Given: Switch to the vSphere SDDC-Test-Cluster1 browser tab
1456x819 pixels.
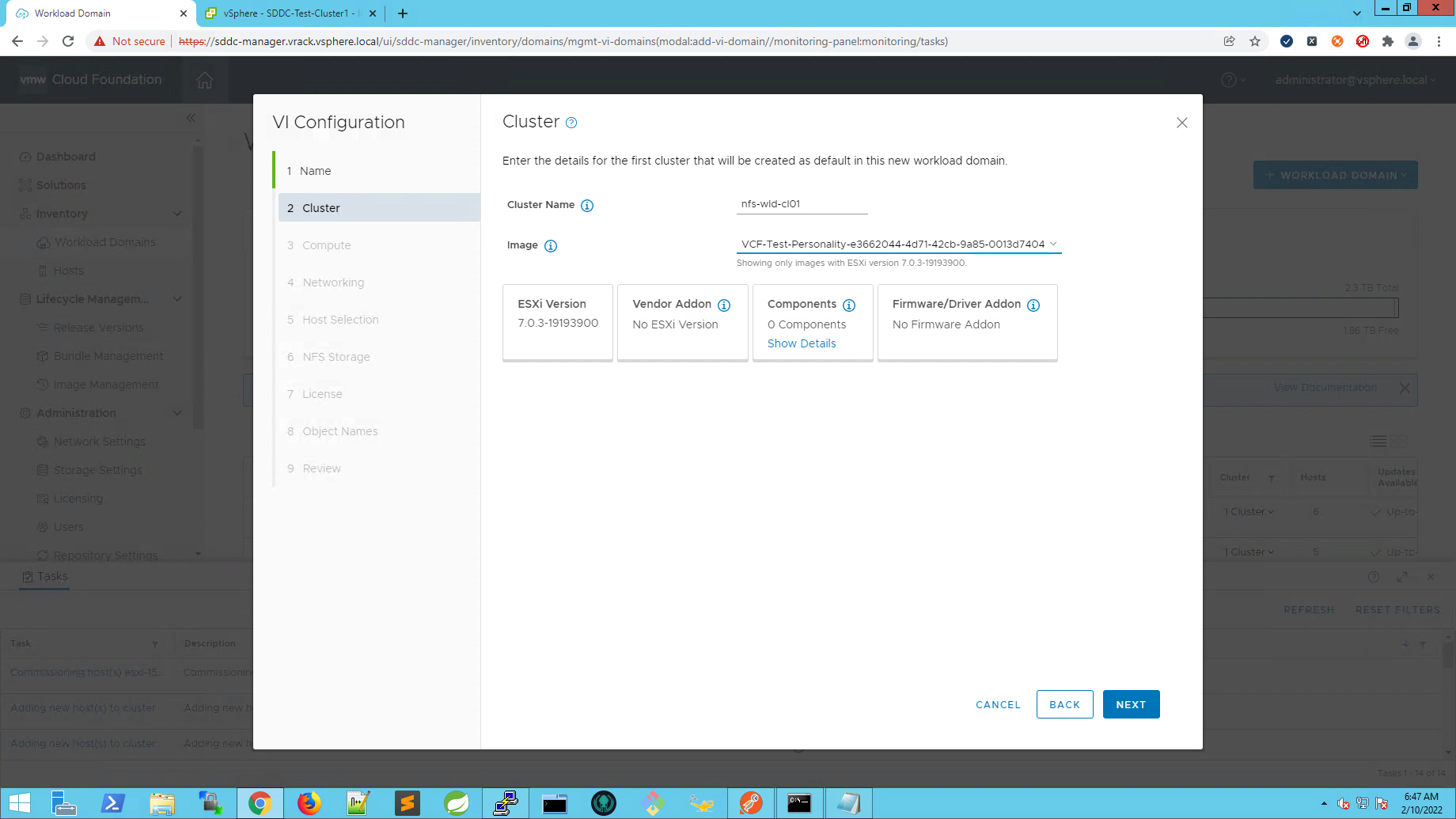Looking at the screenshot, I should (x=289, y=13).
